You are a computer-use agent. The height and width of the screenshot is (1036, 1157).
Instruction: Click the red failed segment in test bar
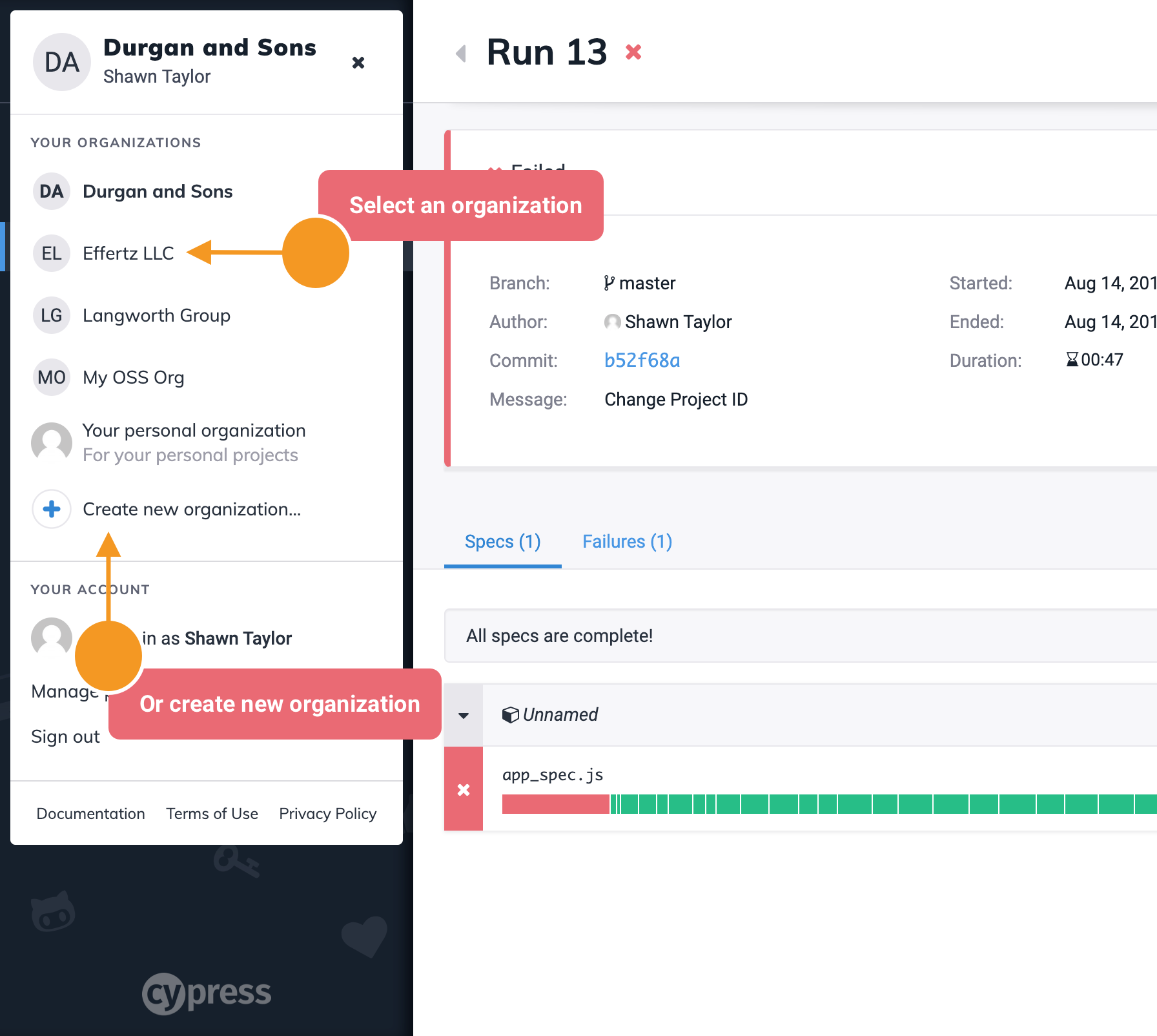[x=555, y=804]
